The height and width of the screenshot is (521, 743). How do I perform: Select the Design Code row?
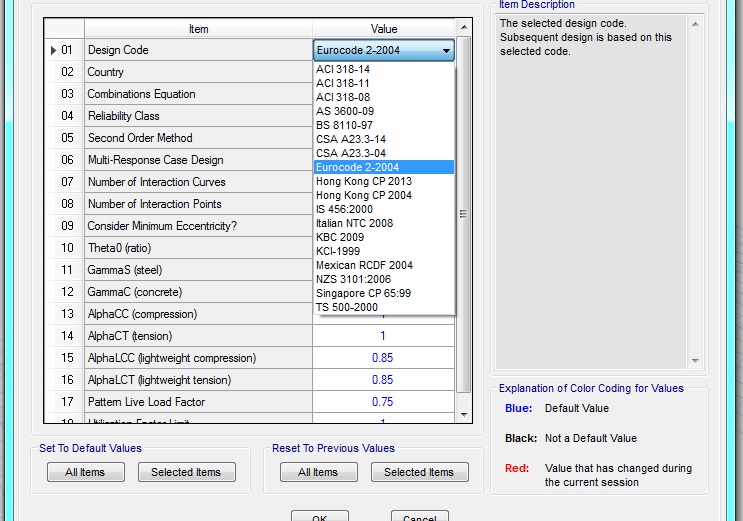coord(199,50)
